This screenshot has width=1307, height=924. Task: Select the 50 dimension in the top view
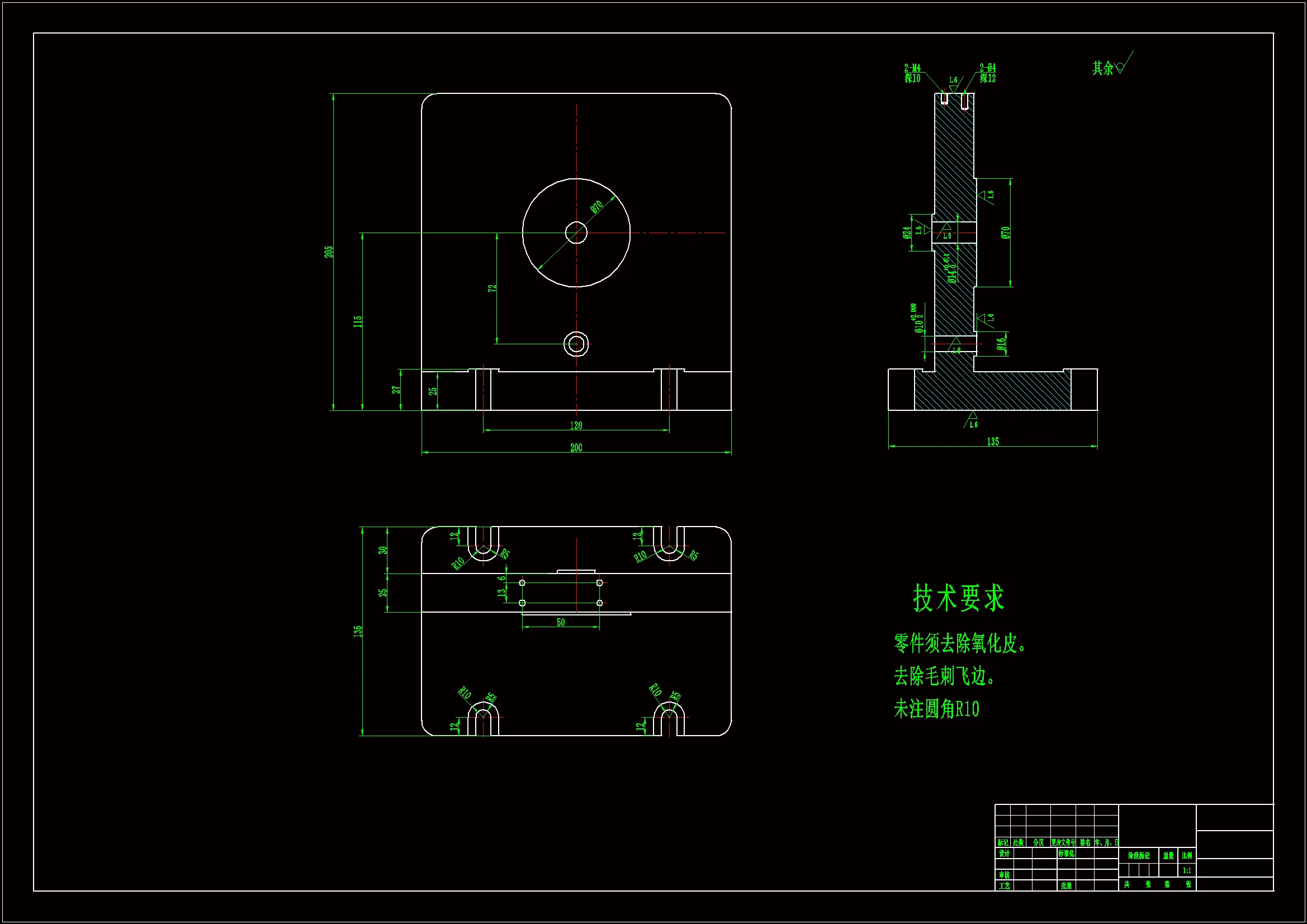tap(561, 623)
